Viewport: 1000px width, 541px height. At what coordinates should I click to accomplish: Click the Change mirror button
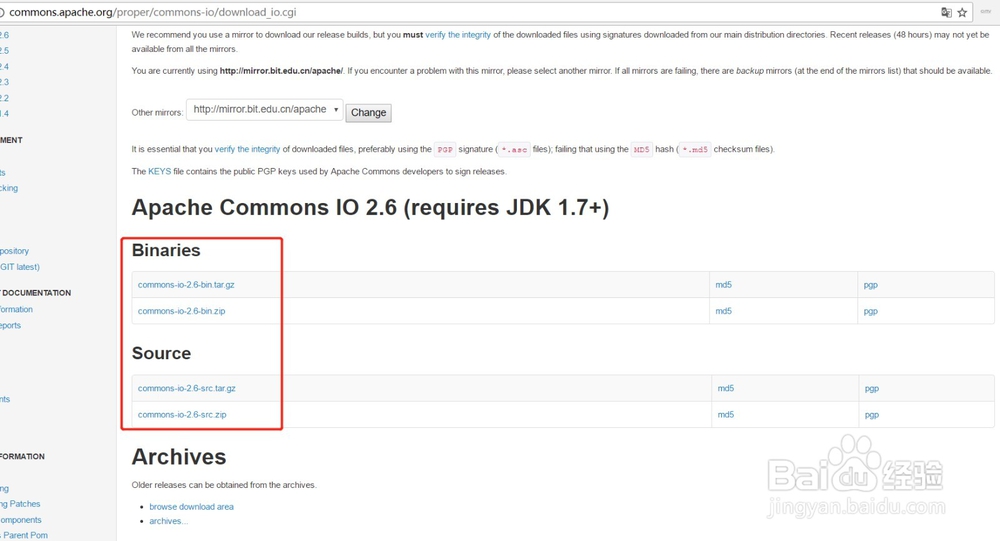[369, 112]
